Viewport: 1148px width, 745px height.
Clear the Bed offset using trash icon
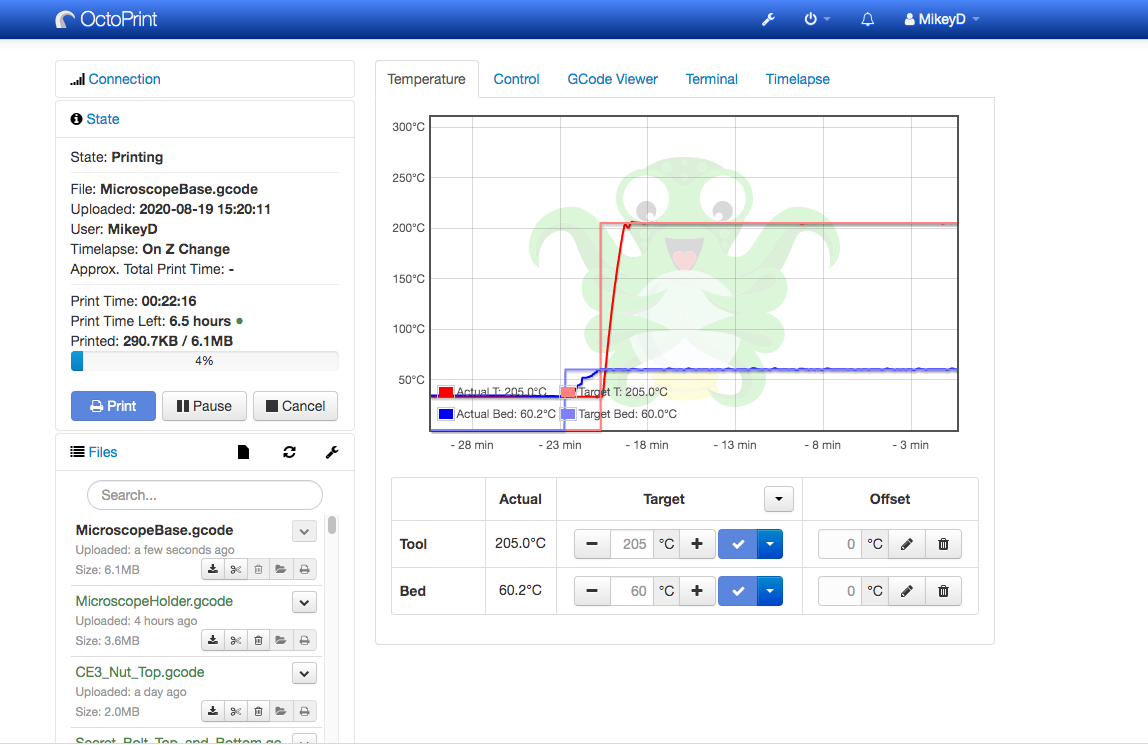[x=943, y=591]
